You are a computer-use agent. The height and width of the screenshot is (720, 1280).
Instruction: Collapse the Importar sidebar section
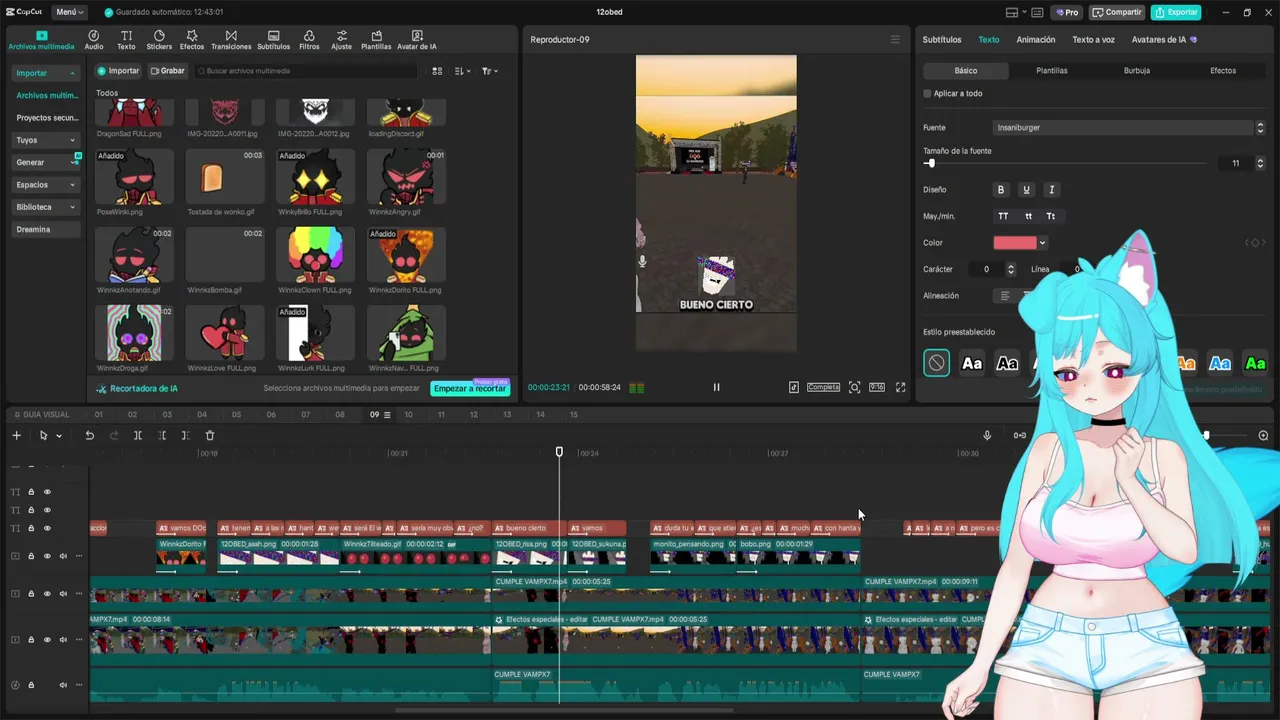click(46, 73)
